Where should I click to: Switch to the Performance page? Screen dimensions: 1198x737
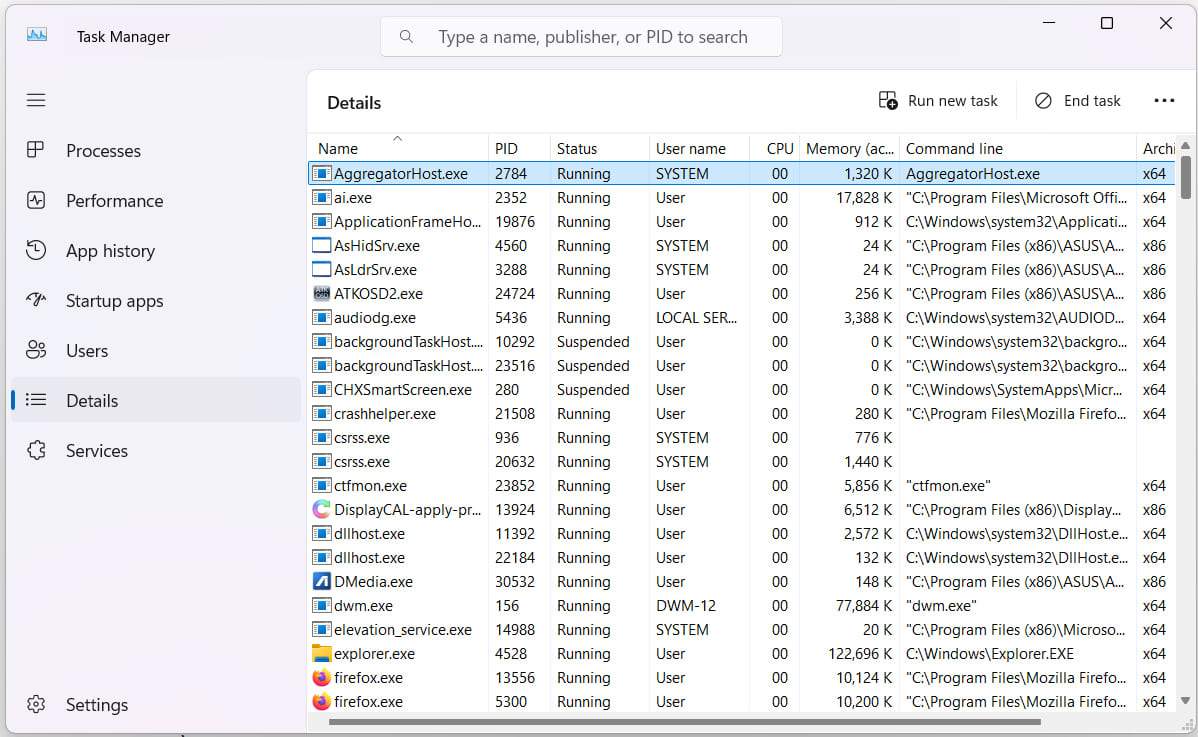[156, 200]
